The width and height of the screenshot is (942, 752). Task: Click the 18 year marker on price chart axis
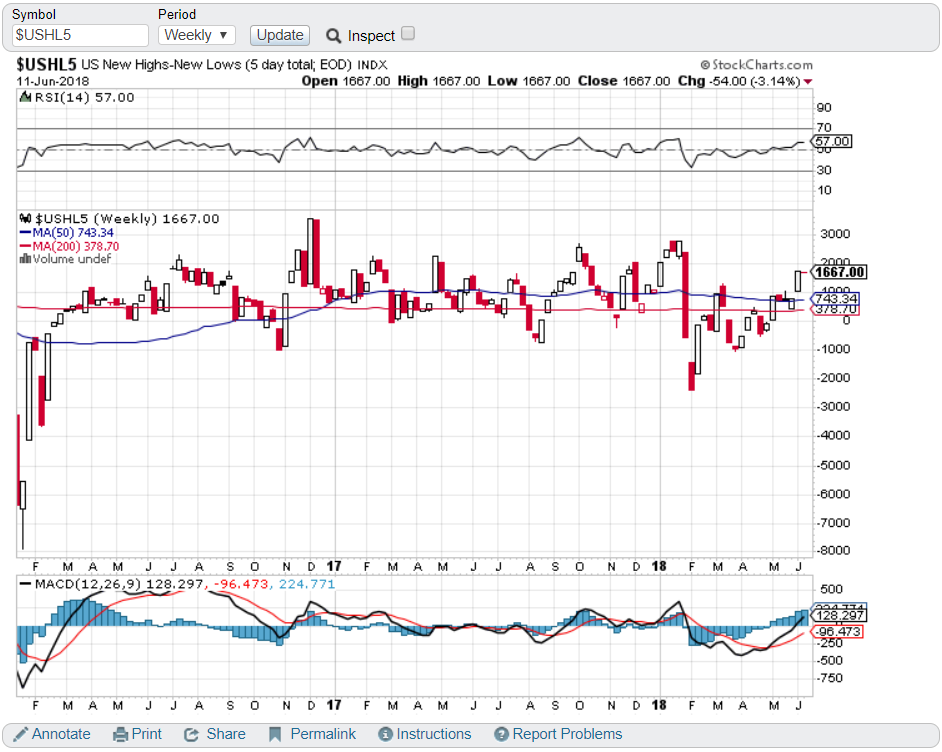660,566
